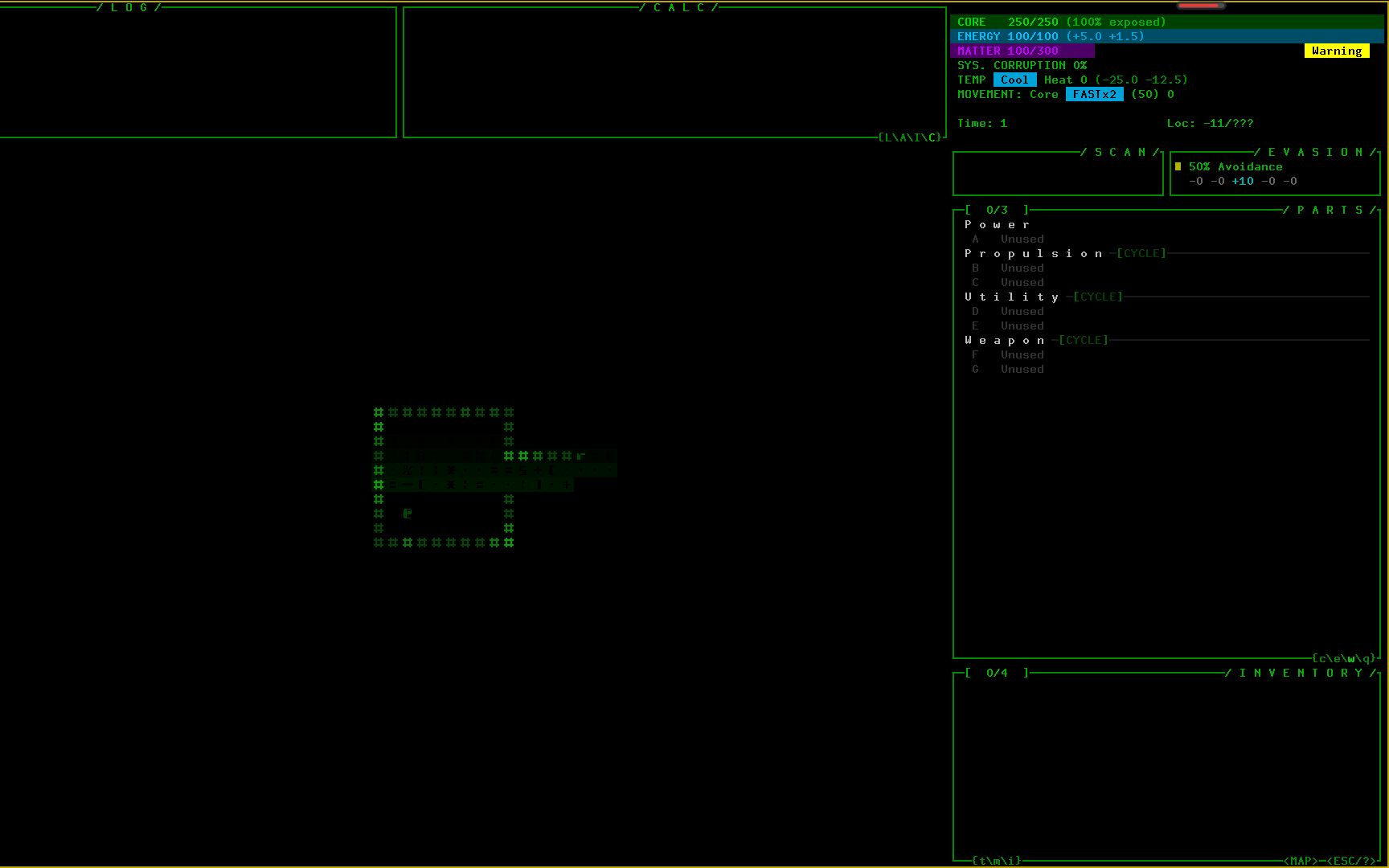Click the FASTx2 movement badge

1095,94
